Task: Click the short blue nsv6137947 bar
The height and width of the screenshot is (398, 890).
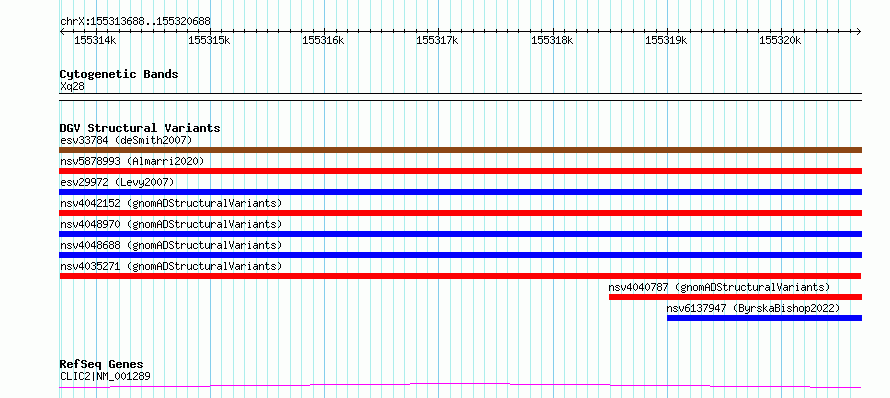Action: tap(764, 318)
